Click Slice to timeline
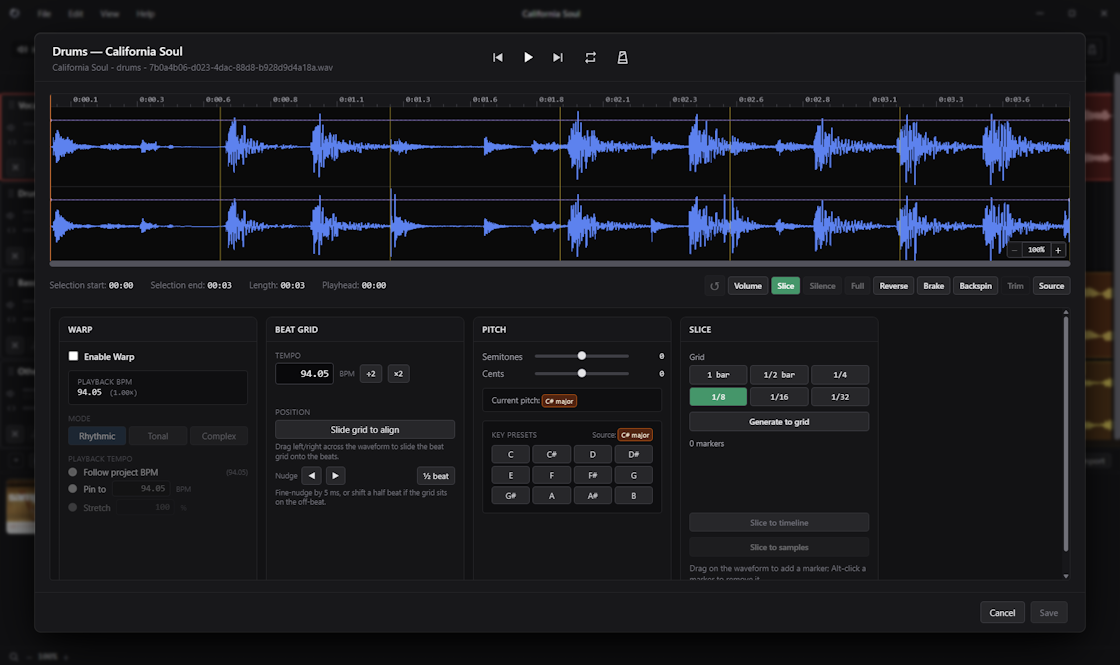This screenshot has width=1120, height=665. (x=779, y=523)
